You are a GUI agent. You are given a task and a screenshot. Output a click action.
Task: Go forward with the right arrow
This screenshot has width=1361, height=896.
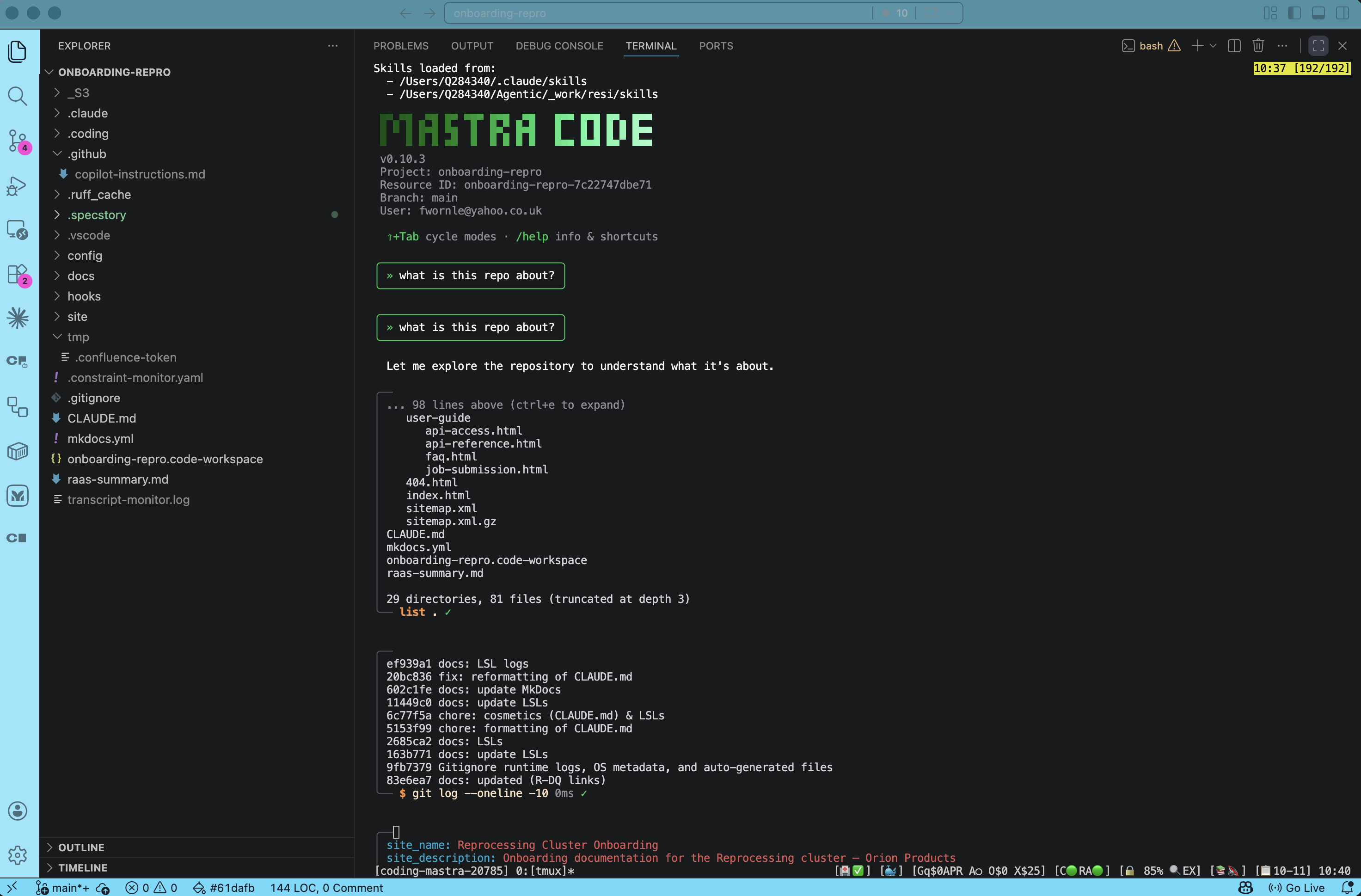tap(430, 13)
